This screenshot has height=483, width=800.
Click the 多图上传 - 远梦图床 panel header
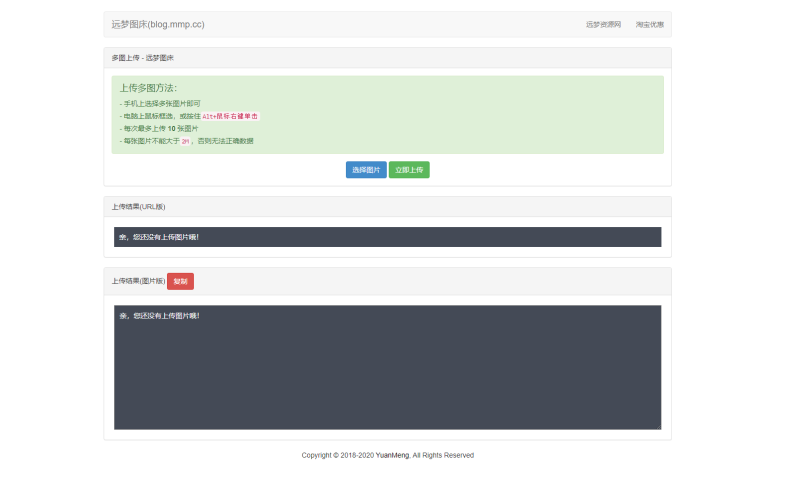143,59
